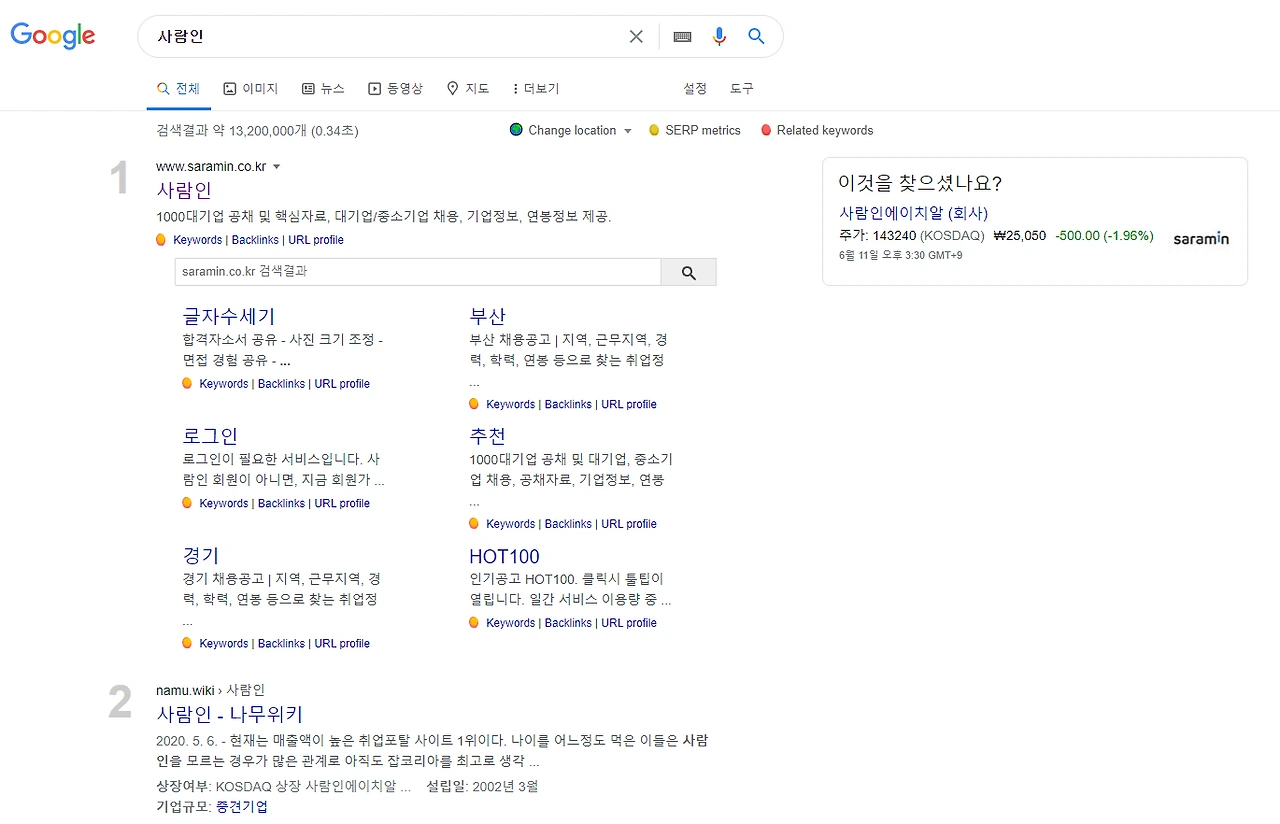Open Backlinks link under the 사람인 result

(255, 240)
